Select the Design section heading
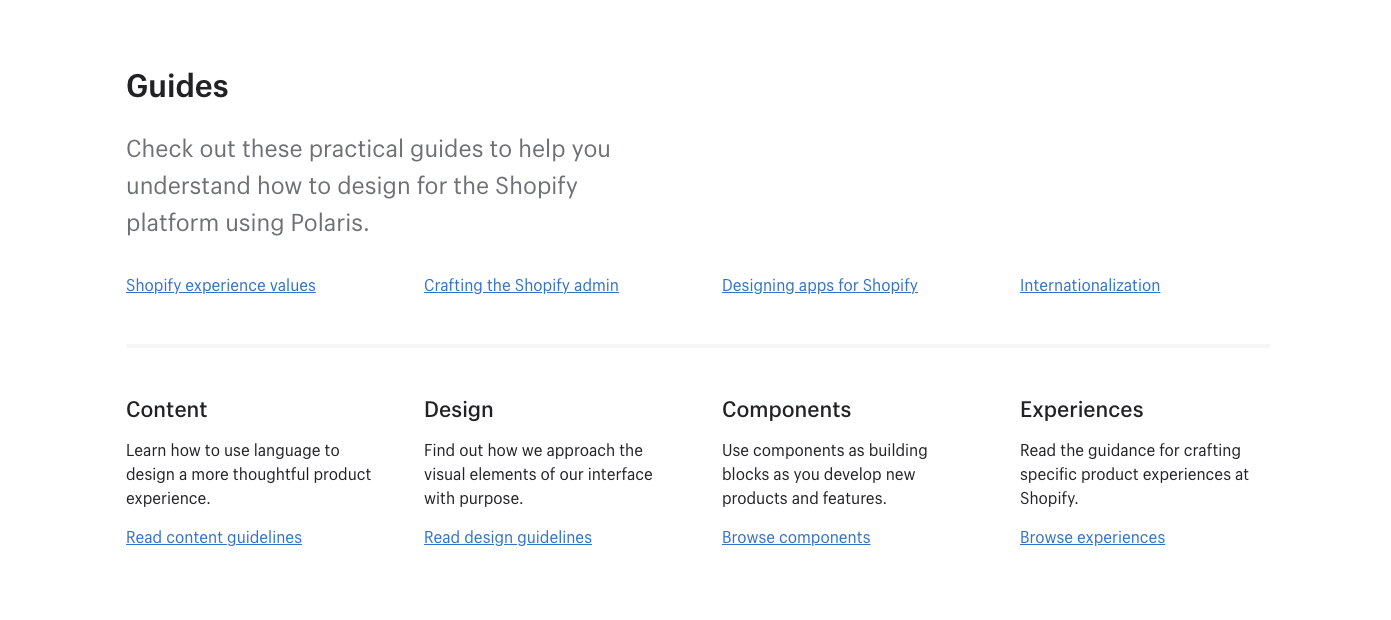Viewport: 1391px width, 620px height. click(x=458, y=409)
